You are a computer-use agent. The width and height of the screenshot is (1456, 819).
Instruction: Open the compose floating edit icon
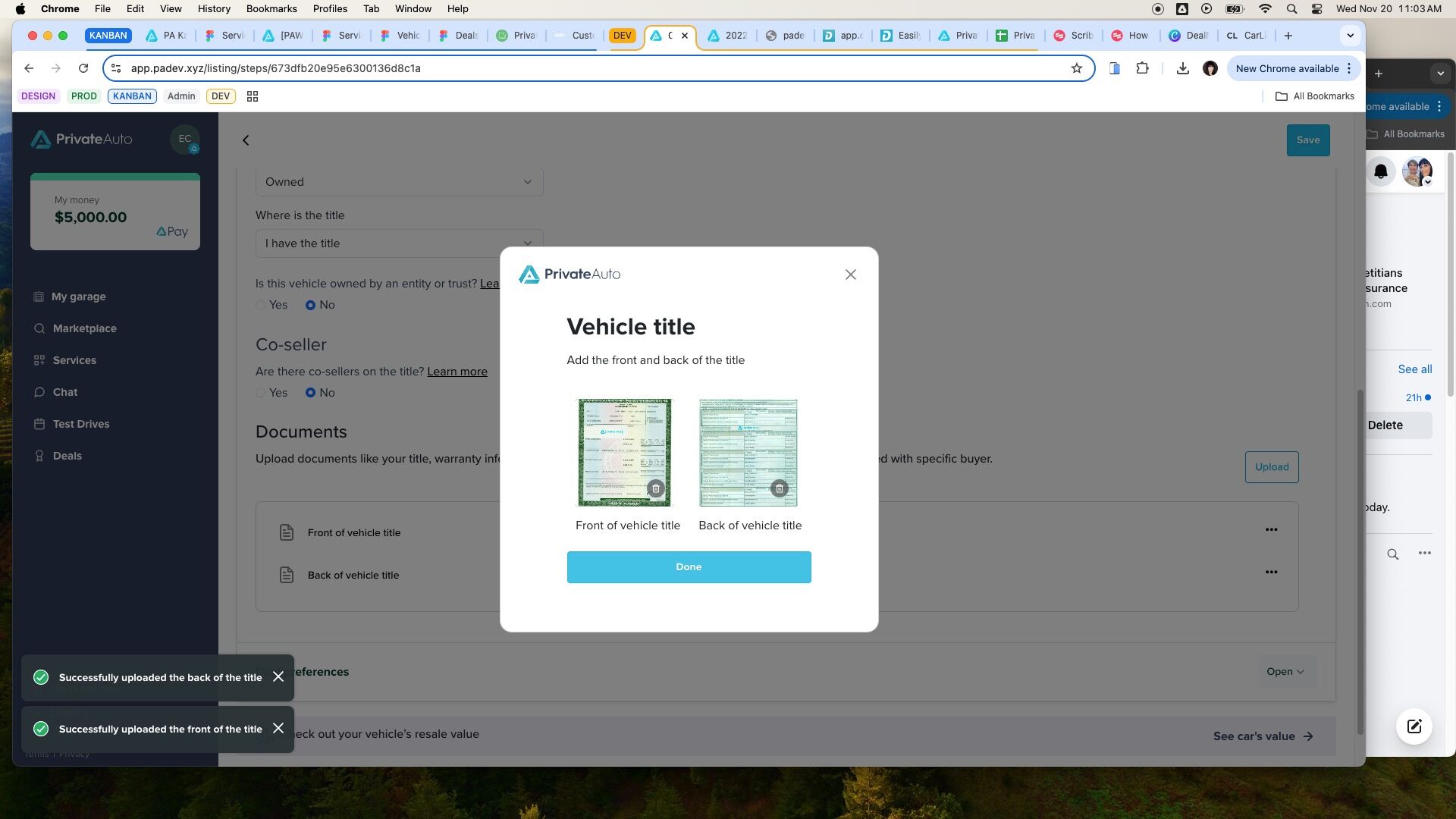pos(1414,726)
